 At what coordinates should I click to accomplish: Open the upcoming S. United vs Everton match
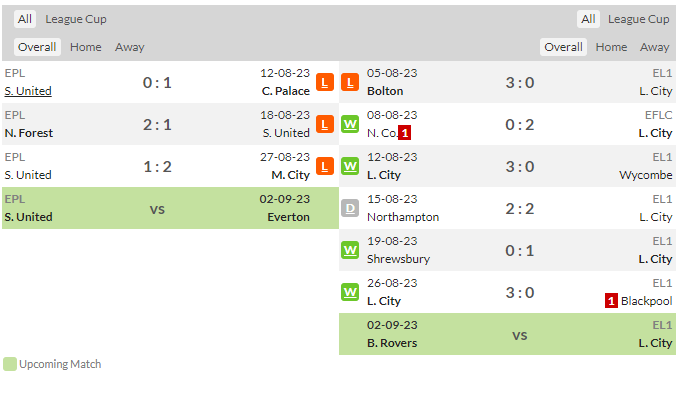(x=170, y=208)
